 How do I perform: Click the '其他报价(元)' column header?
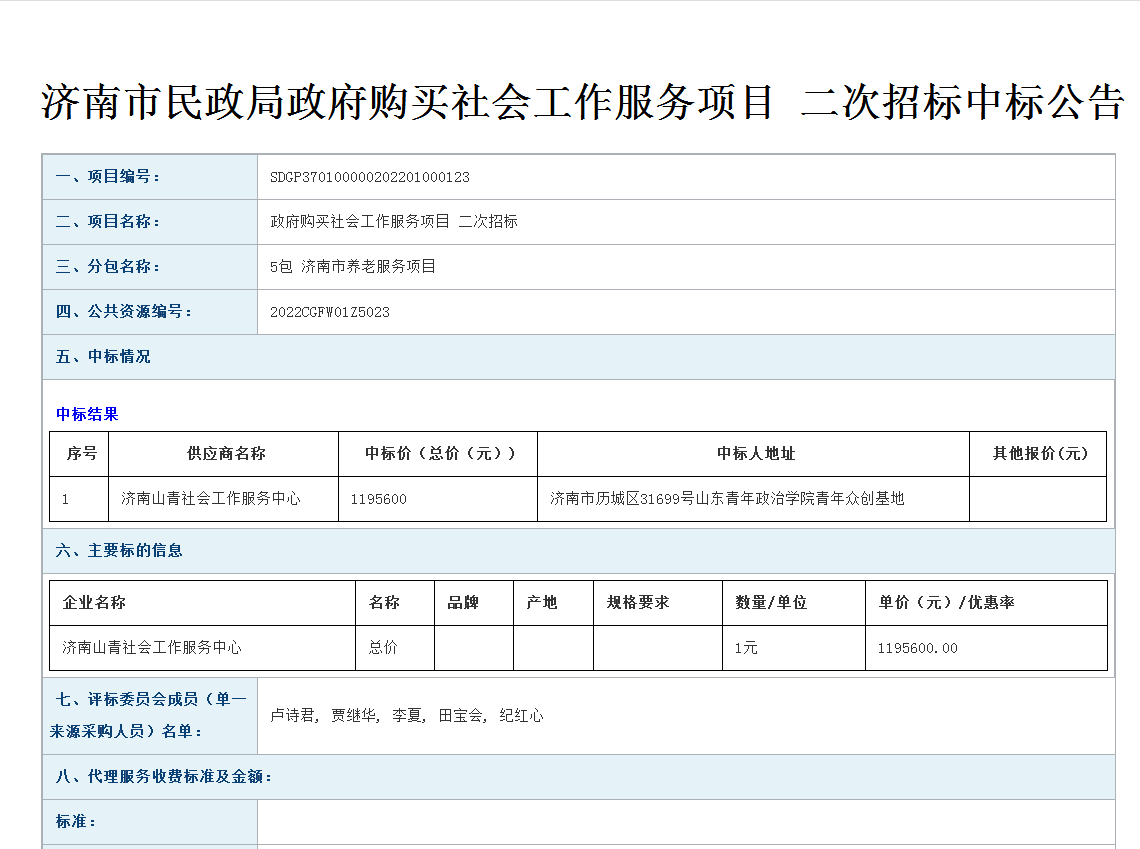pos(1040,454)
